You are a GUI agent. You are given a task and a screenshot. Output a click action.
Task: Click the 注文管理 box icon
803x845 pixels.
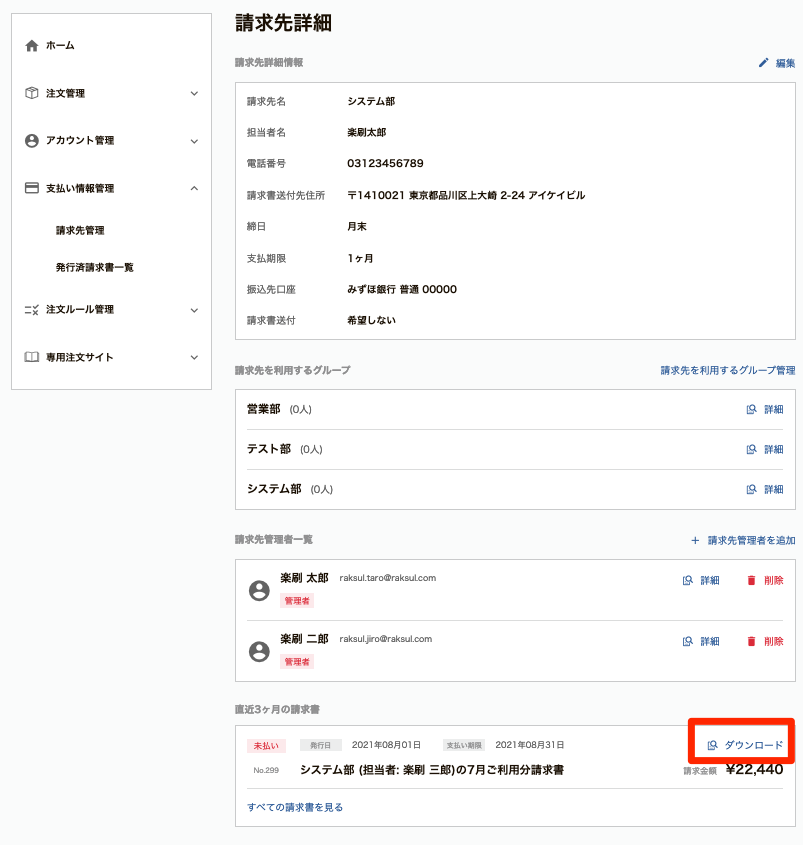(x=32, y=93)
